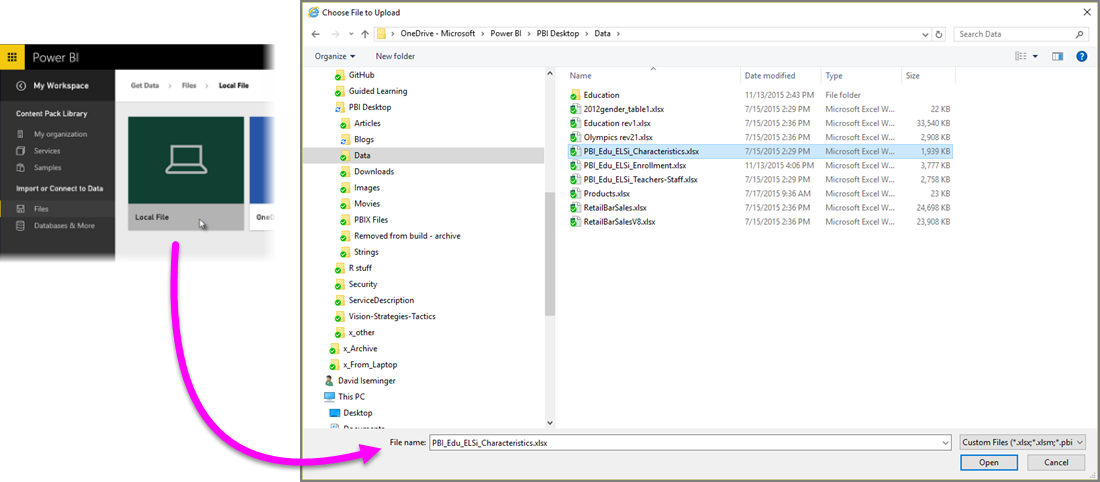Click the OneDrive - Microsoft breadcrumb
The image size is (1100, 482).
[438, 34]
